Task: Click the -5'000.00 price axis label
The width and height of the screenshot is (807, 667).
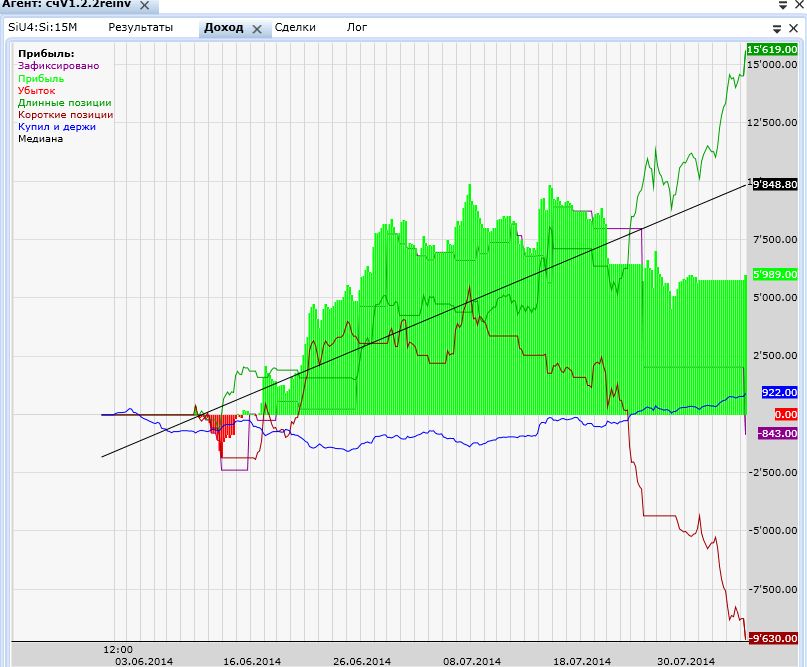Action: click(x=773, y=531)
